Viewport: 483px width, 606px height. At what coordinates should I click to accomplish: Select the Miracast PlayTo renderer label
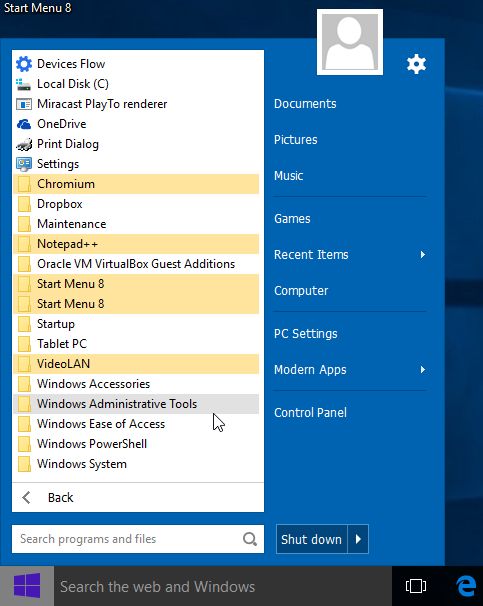pyautogui.click(x=102, y=104)
